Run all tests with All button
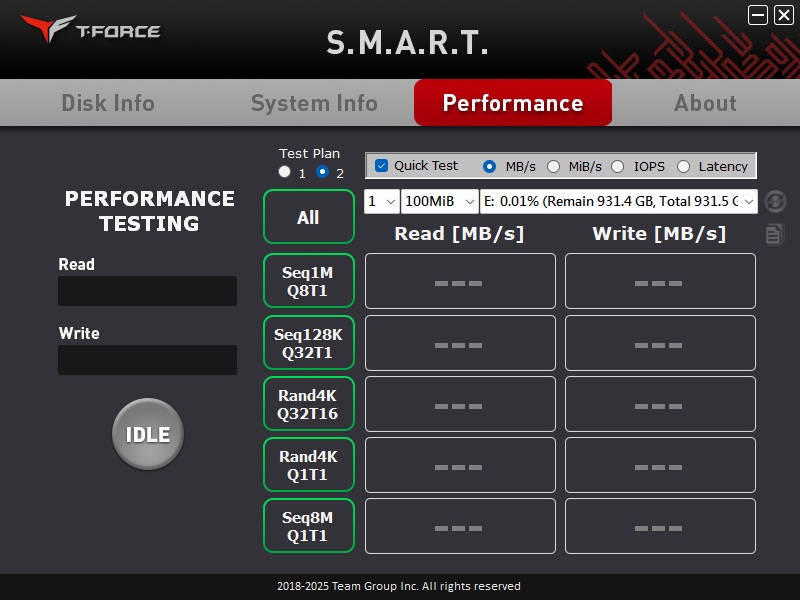Image resolution: width=800 pixels, height=600 pixels. coord(308,217)
